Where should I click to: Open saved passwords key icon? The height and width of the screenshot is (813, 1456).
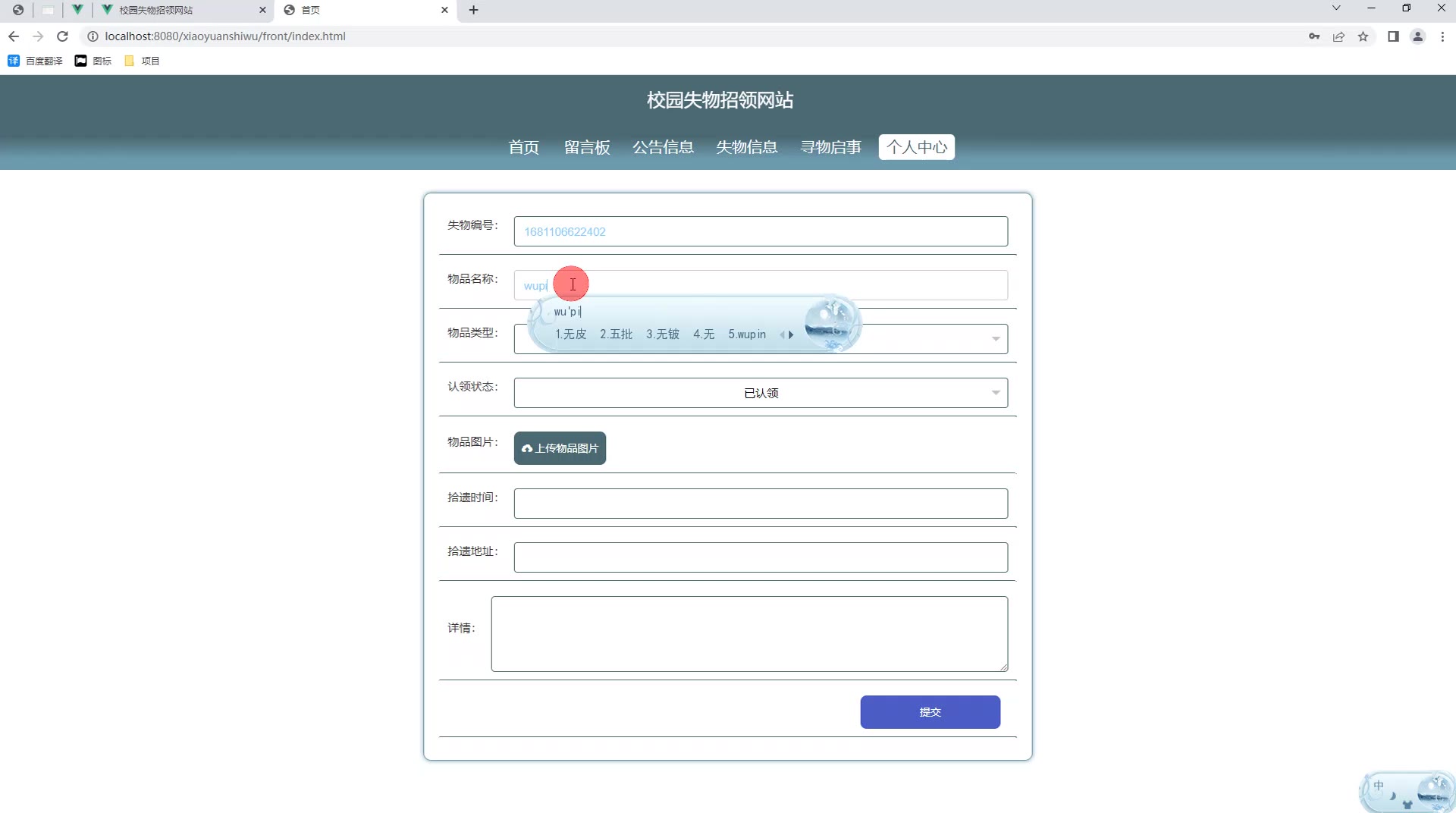1314,36
